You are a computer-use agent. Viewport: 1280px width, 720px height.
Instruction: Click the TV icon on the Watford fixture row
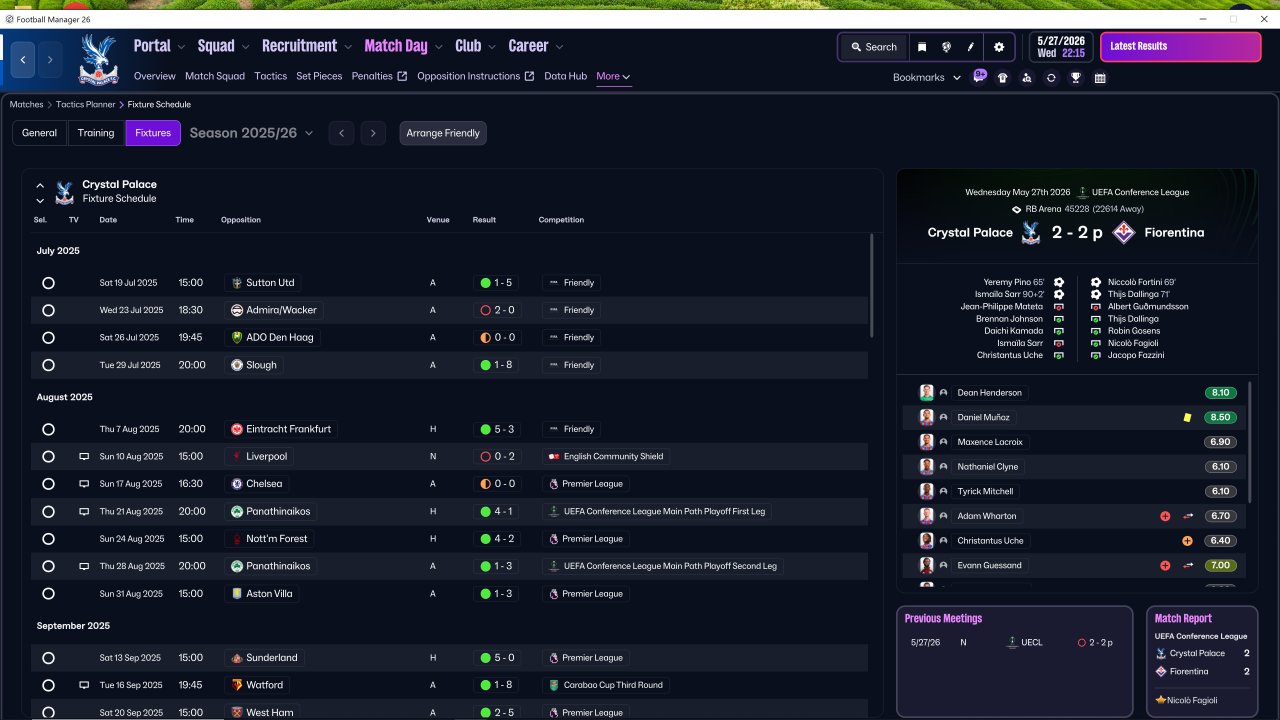(85, 685)
